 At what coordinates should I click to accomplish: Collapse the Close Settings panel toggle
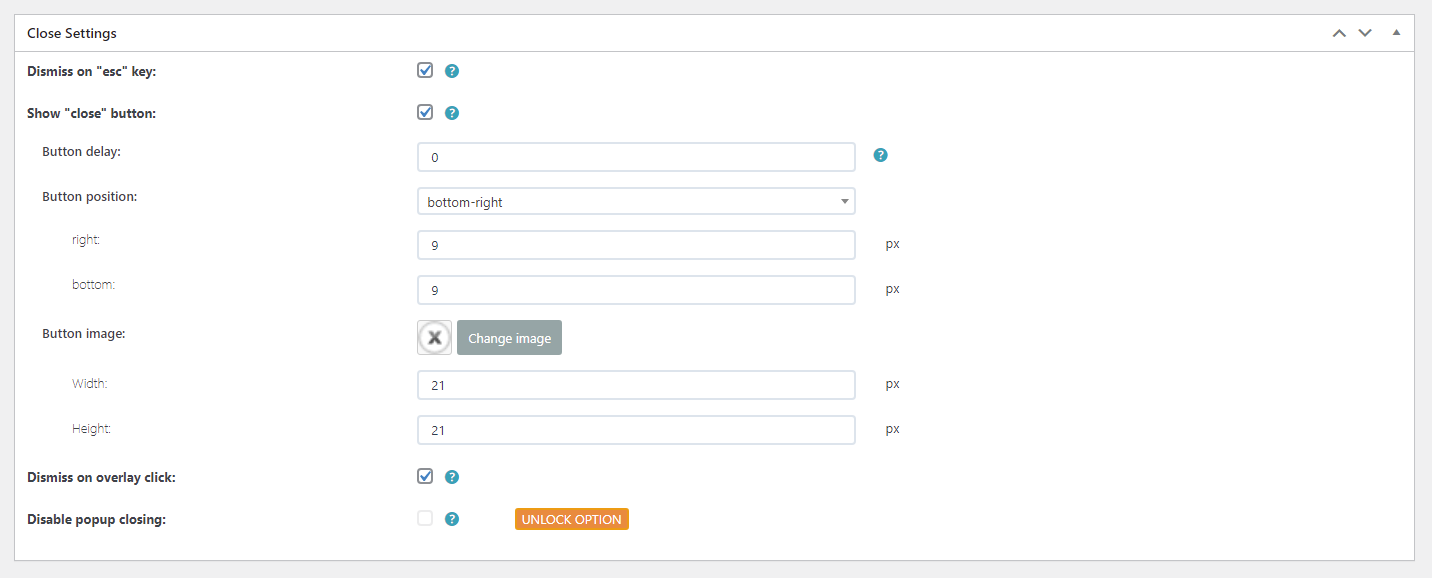tap(1396, 33)
